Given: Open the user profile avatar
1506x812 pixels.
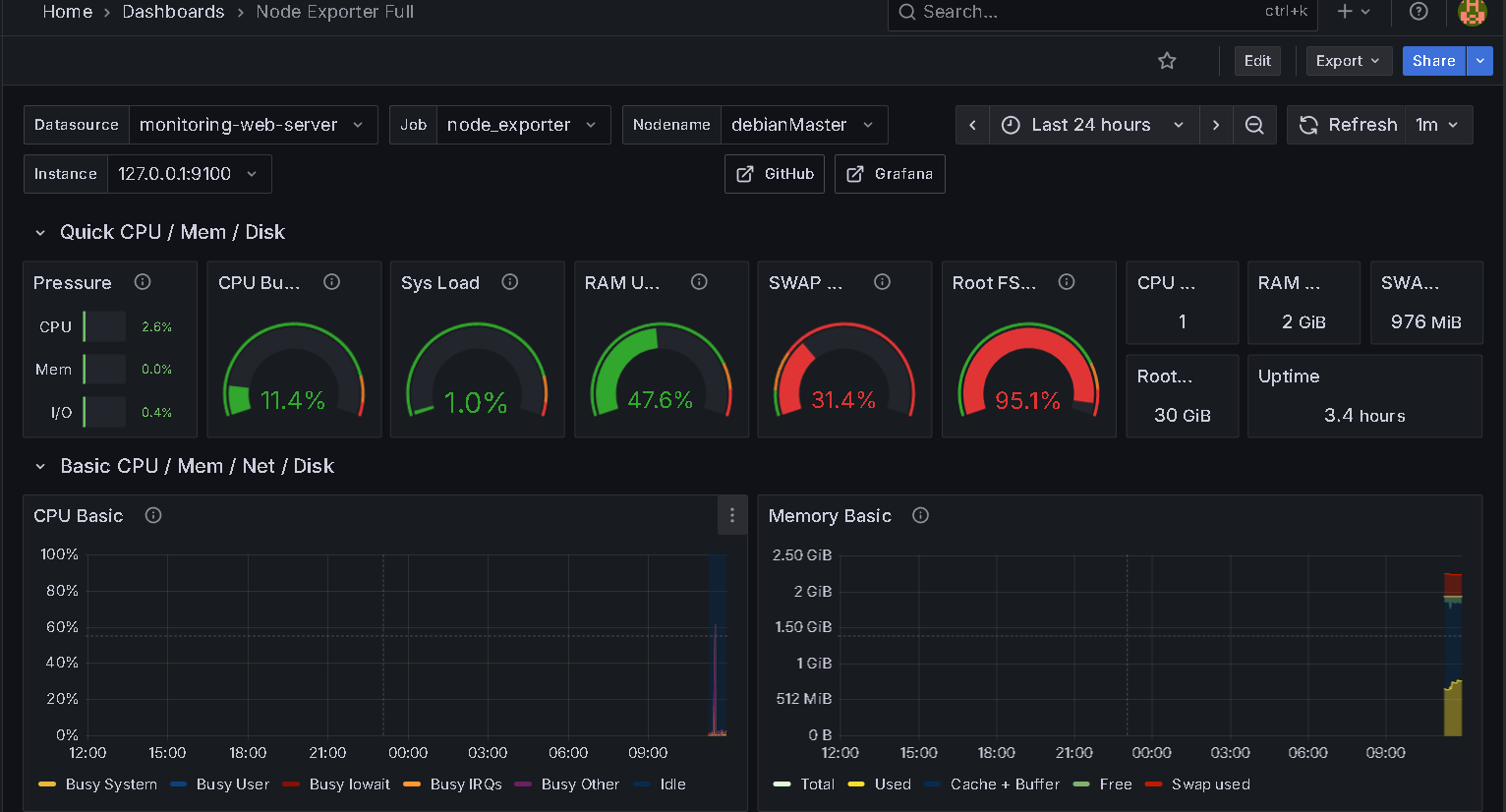Looking at the screenshot, I should pos(1472,12).
